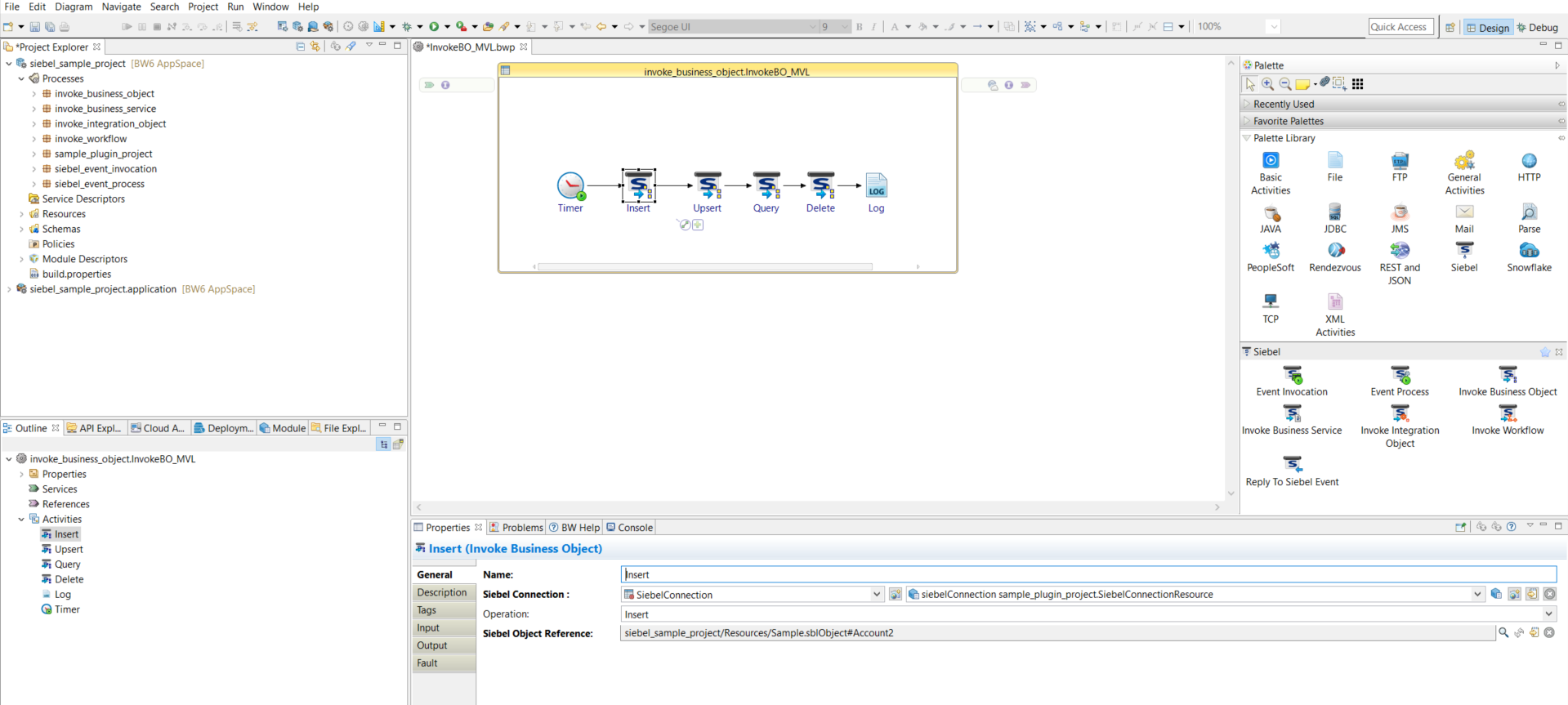Click the Query activity on the canvas
Image resolution: width=1568 pixels, height=705 pixels.
tap(766, 185)
